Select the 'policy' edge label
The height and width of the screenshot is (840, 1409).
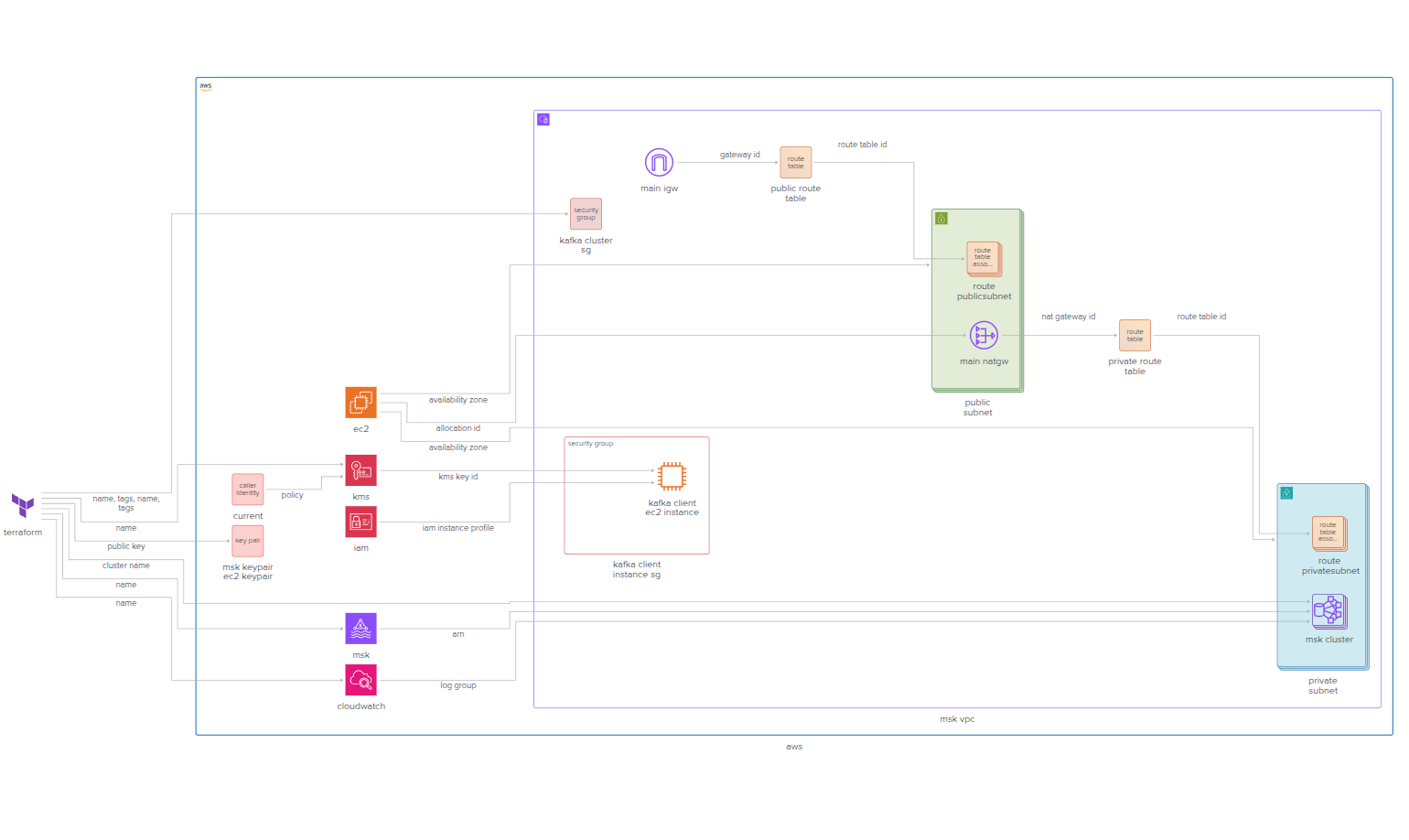point(292,495)
